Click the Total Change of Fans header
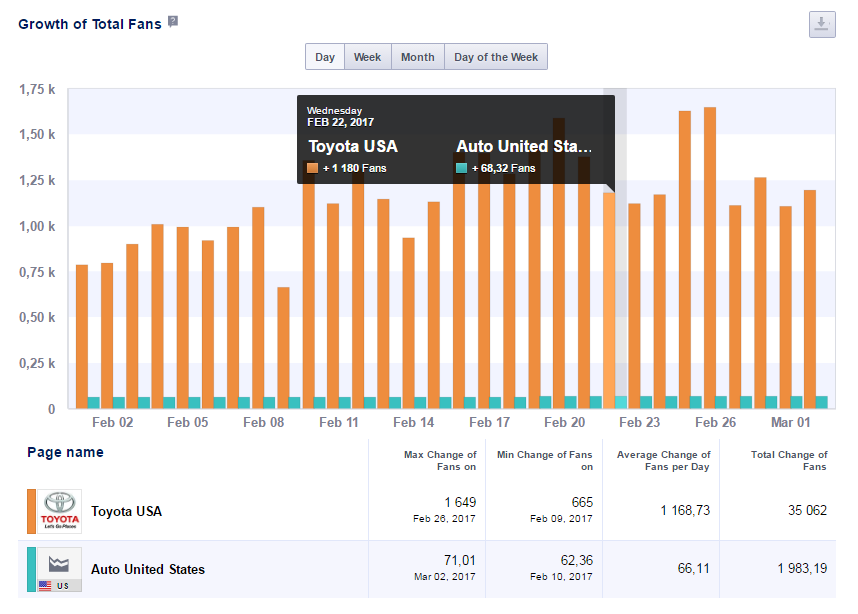Image resolution: width=858 pixels, height=614 pixels. 788,461
